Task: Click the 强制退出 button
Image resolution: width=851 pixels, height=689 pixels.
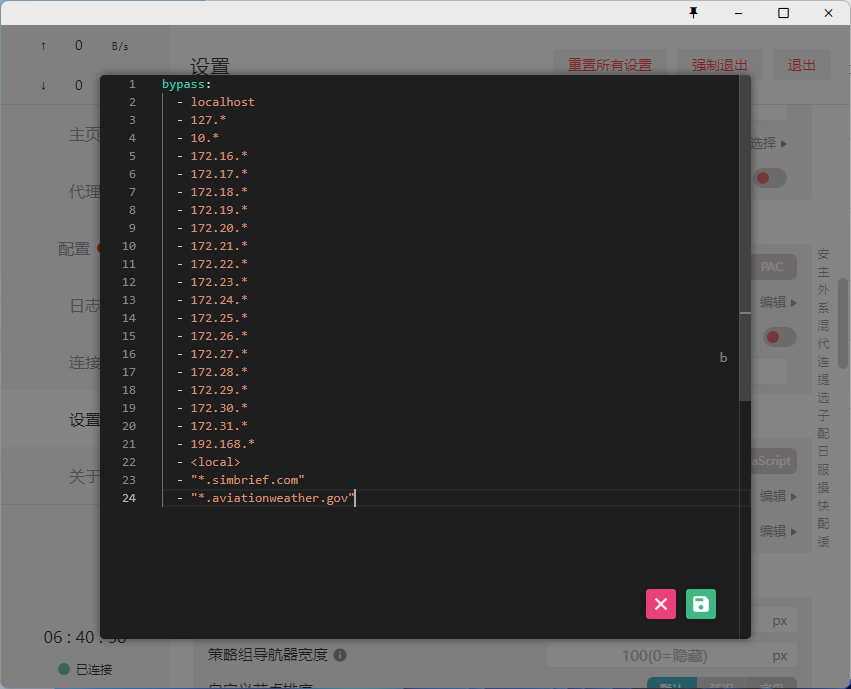Action: tap(719, 65)
